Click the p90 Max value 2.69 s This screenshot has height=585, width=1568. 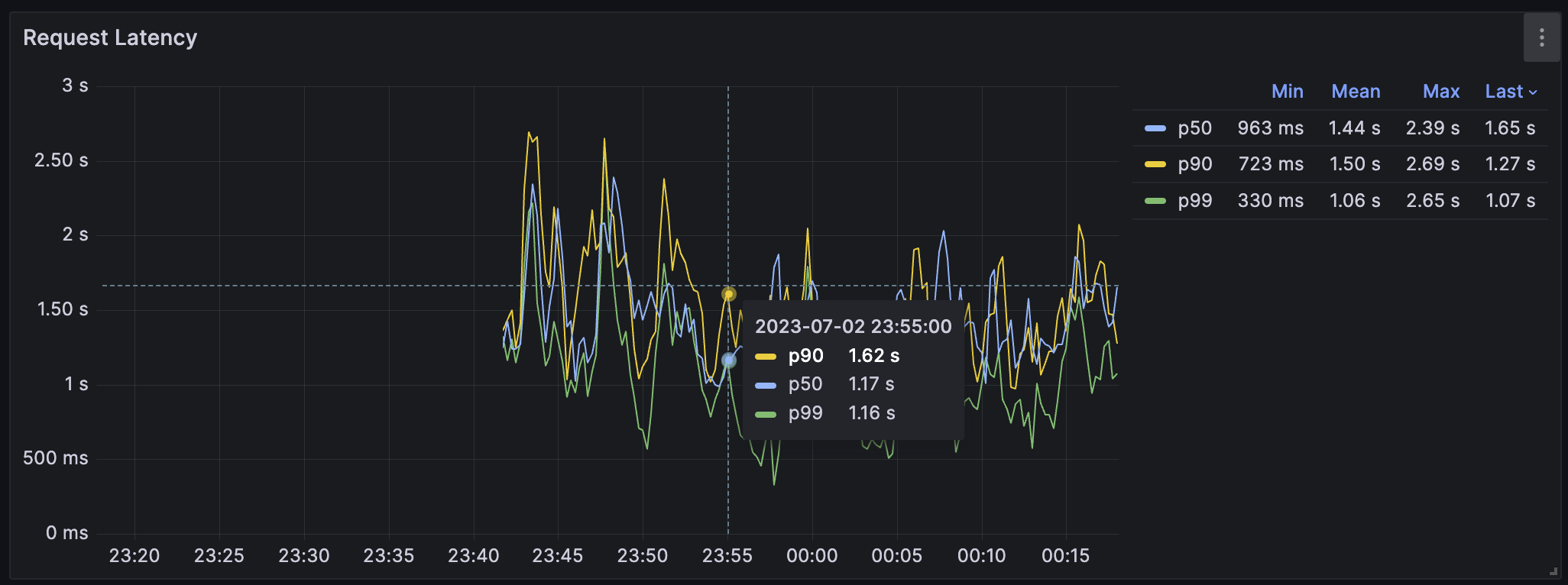[x=1433, y=164]
